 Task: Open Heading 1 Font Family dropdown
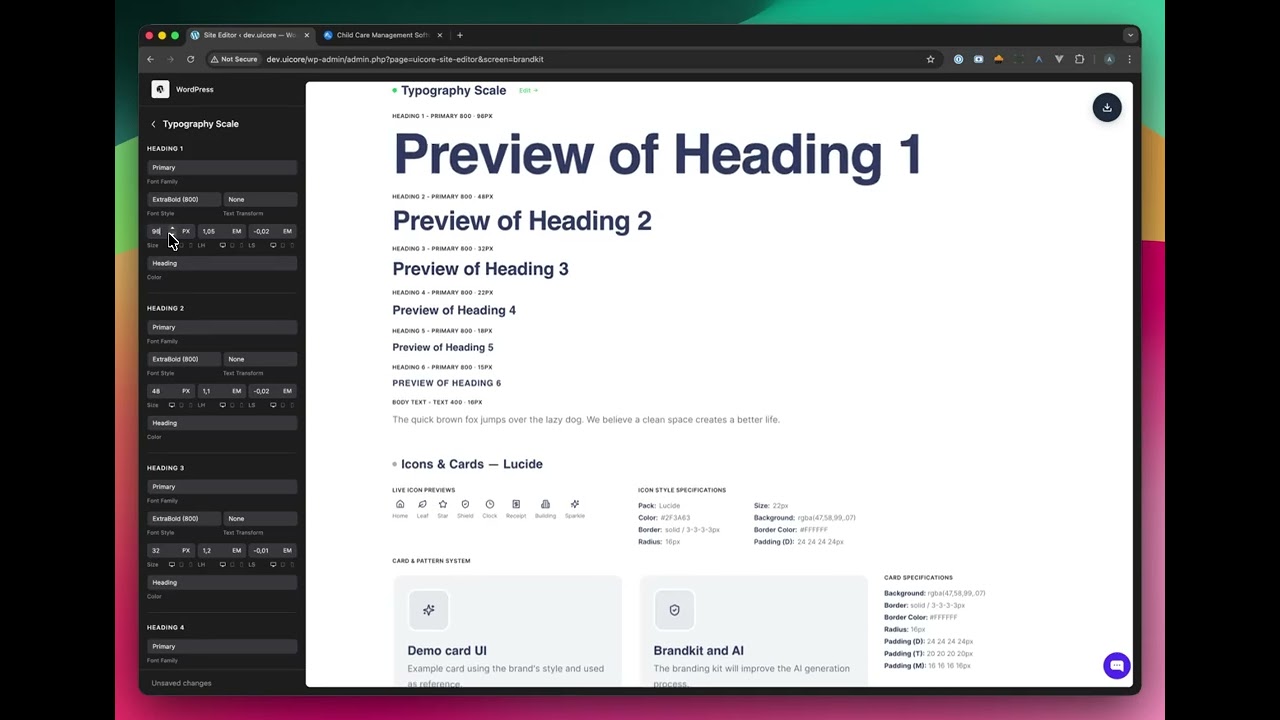coord(222,167)
